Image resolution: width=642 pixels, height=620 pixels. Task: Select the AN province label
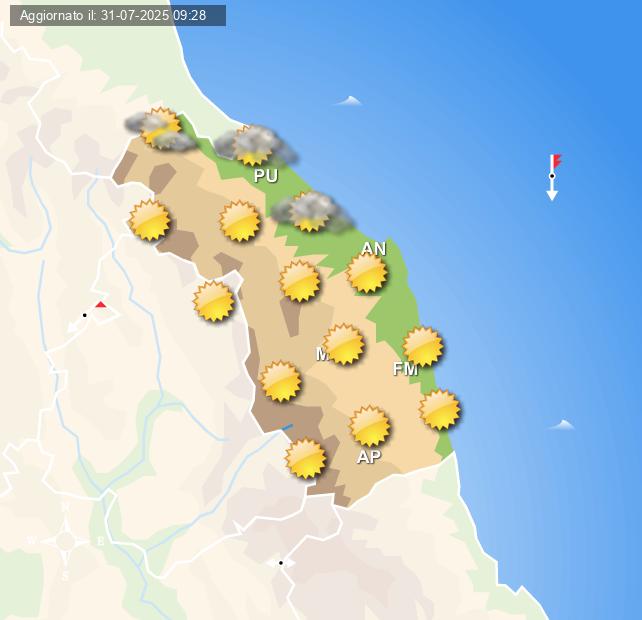(374, 249)
